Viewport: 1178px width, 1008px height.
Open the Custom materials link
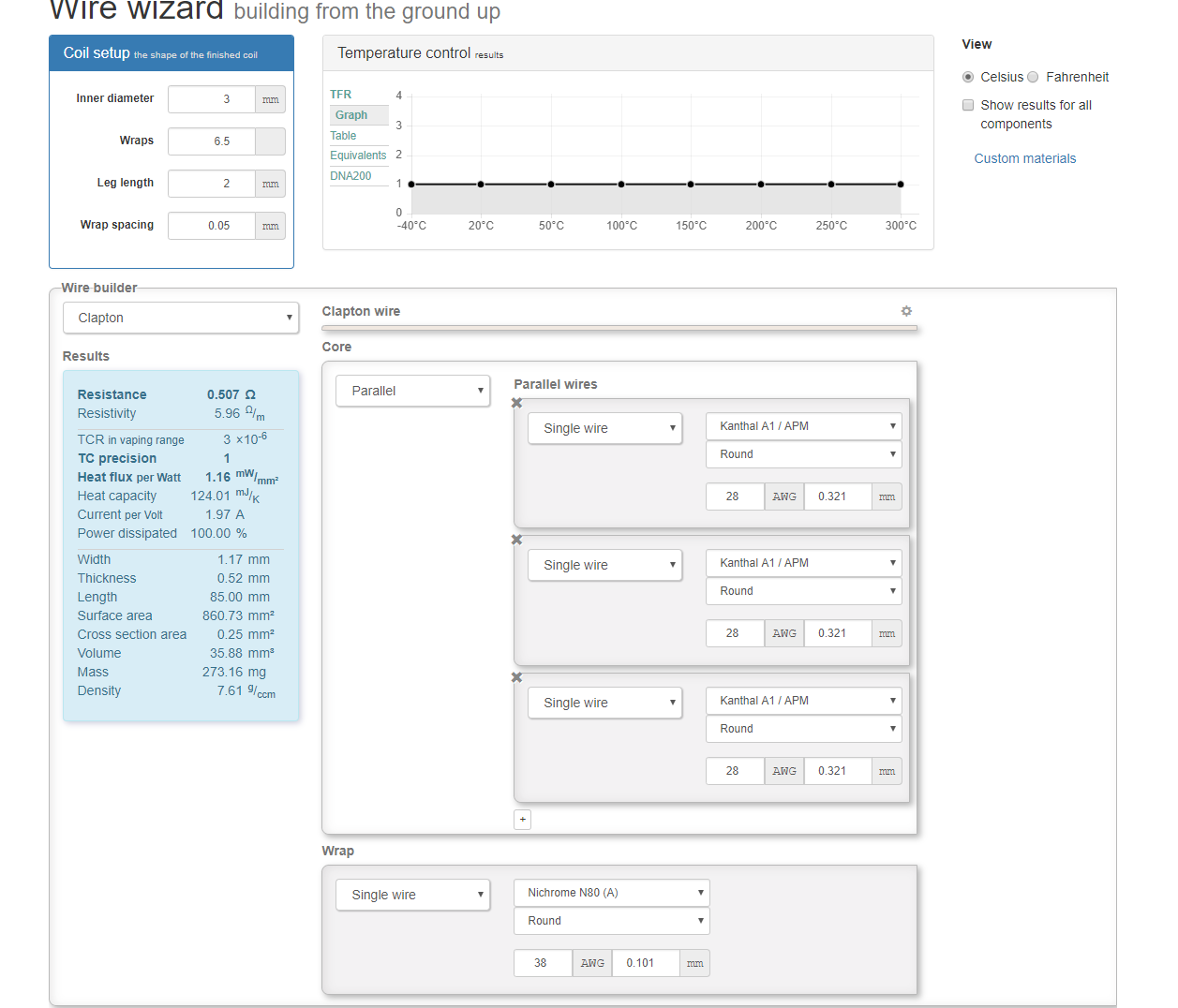point(1024,158)
